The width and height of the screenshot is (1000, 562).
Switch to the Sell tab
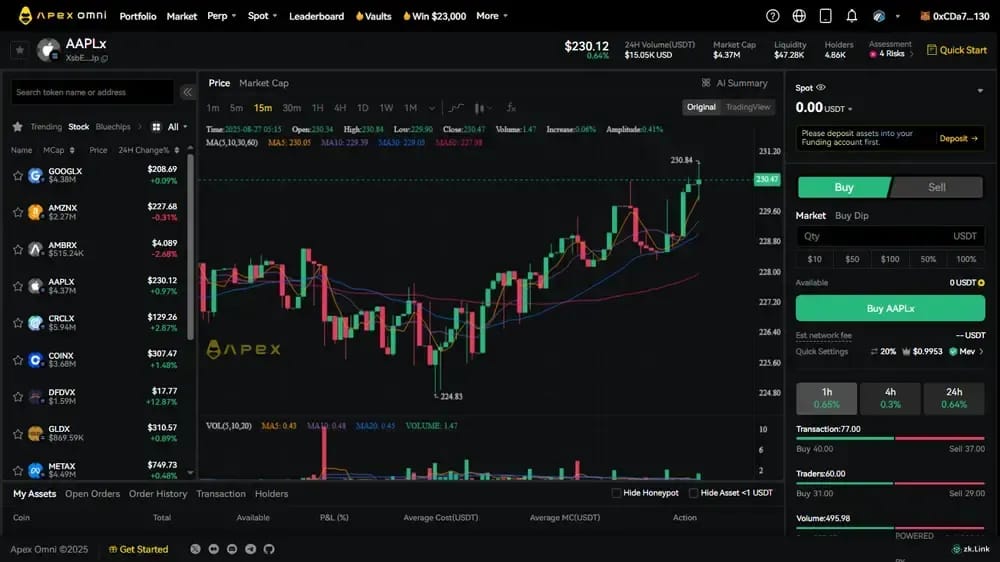(936, 187)
